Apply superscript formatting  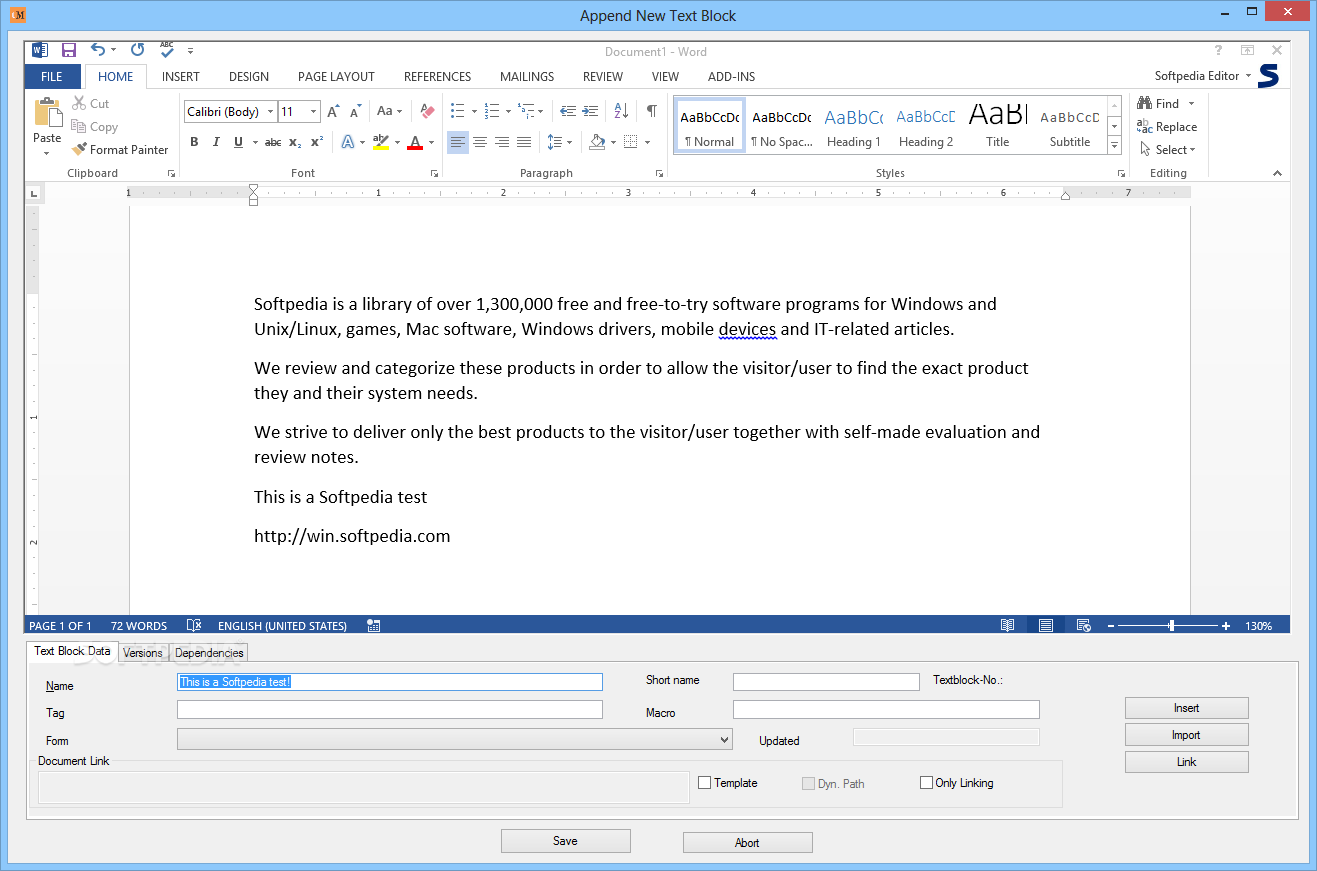click(x=317, y=142)
